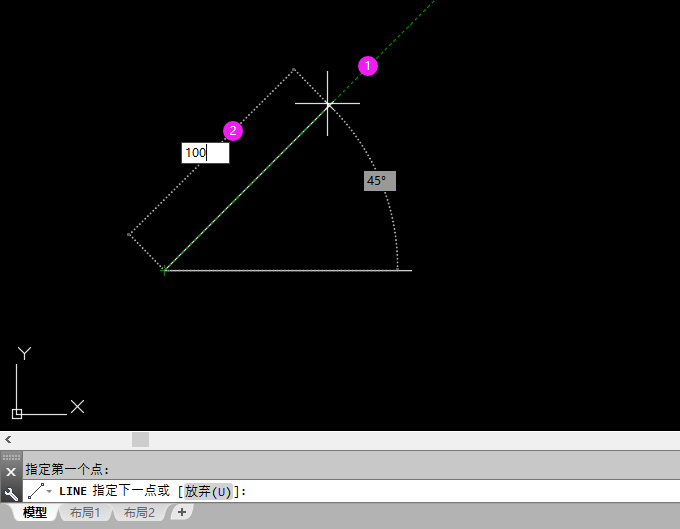The height and width of the screenshot is (529, 680).
Task: Open command line customize wrench icon
Action: coord(11,493)
